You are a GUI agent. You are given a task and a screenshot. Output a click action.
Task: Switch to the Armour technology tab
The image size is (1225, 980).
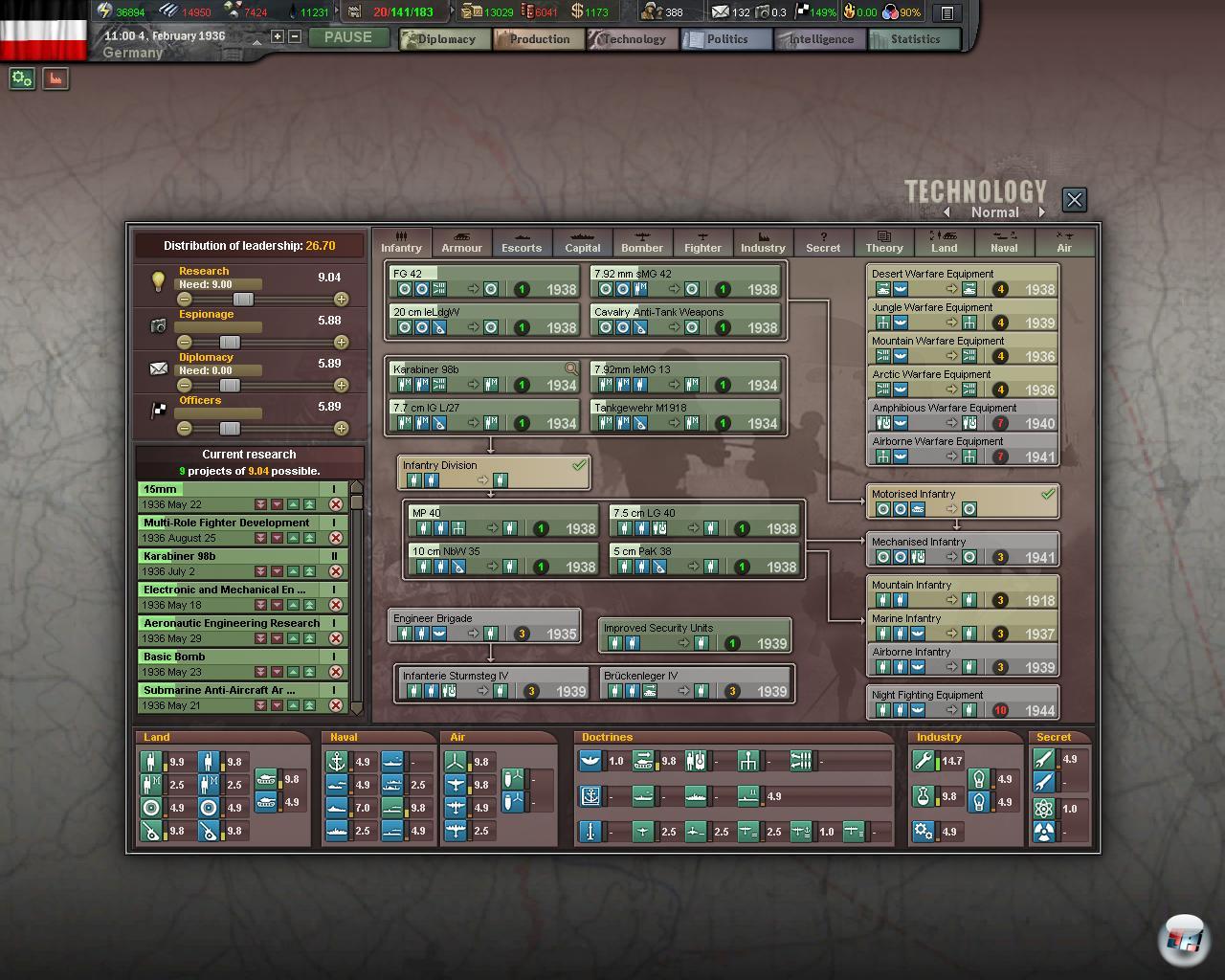coord(461,242)
